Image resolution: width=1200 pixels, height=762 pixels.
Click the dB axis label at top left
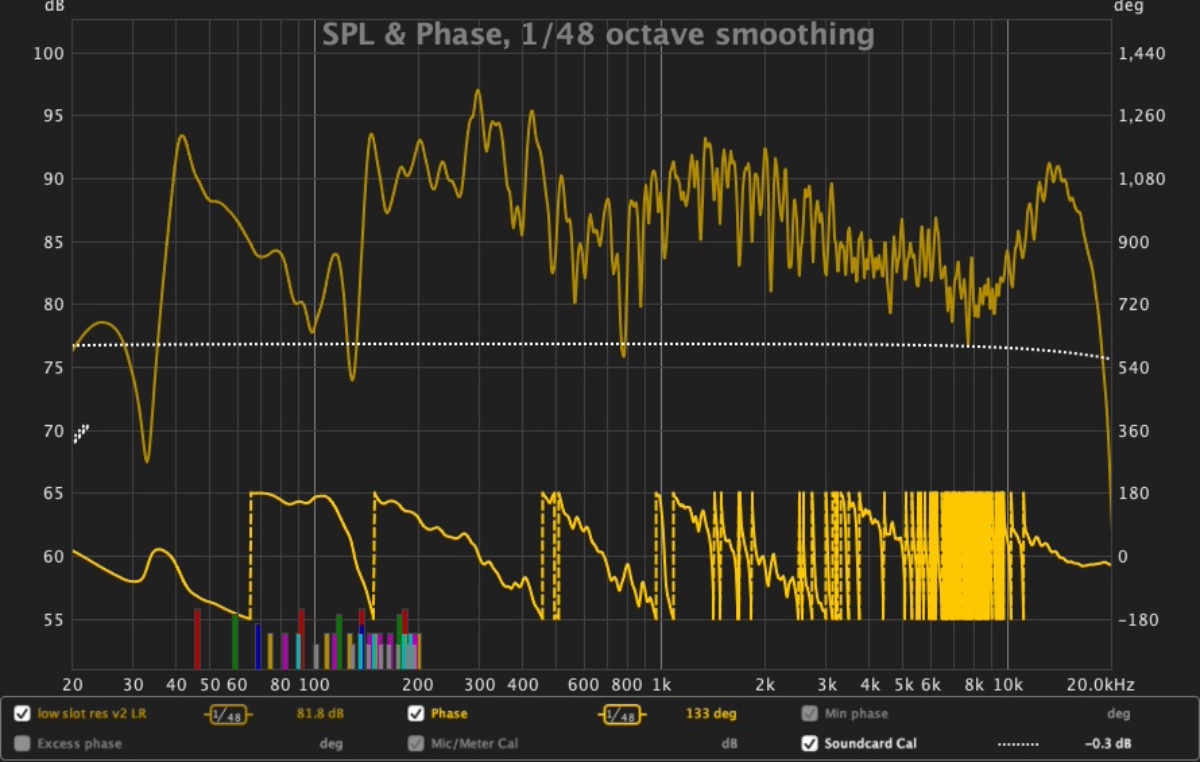click(52, 7)
